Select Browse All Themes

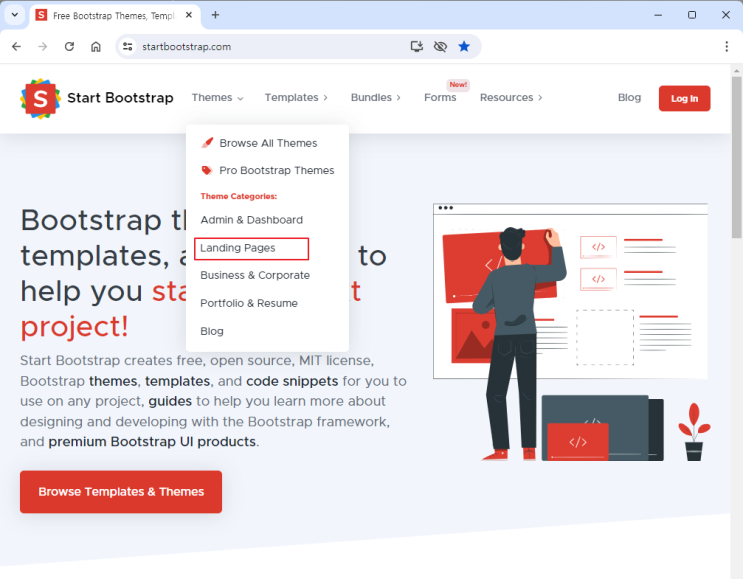268,143
